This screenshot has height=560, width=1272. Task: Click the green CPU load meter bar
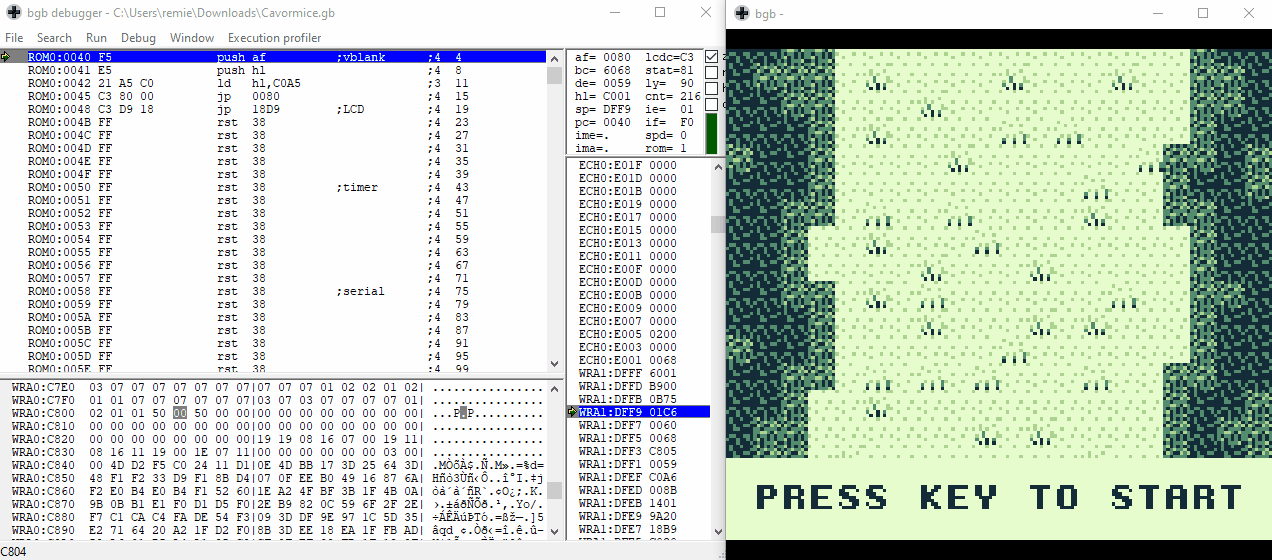711,134
